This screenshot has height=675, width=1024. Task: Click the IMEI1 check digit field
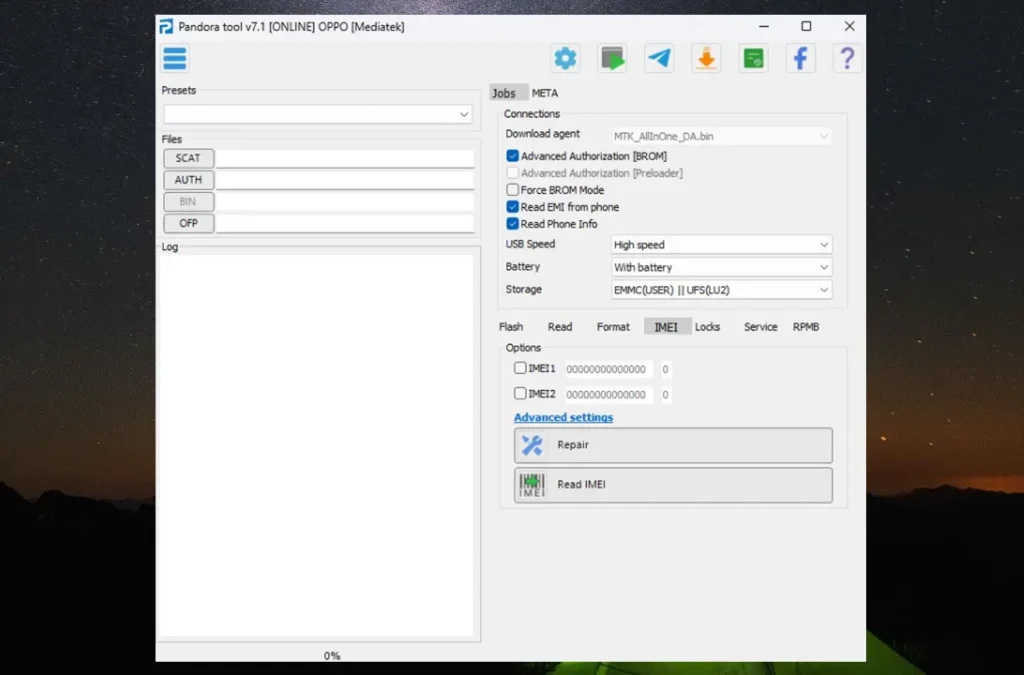[x=665, y=369]
